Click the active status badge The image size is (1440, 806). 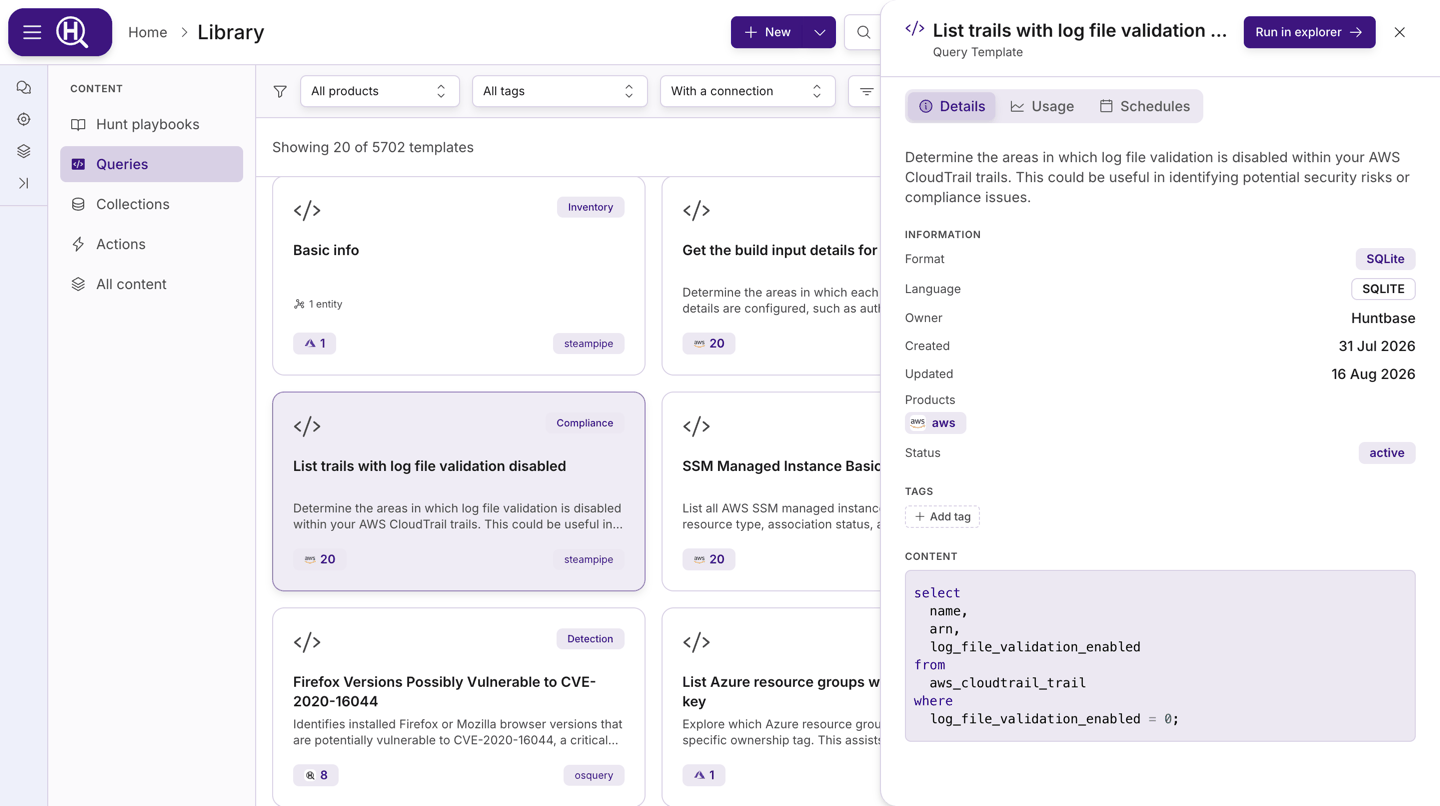point(1386,453)
